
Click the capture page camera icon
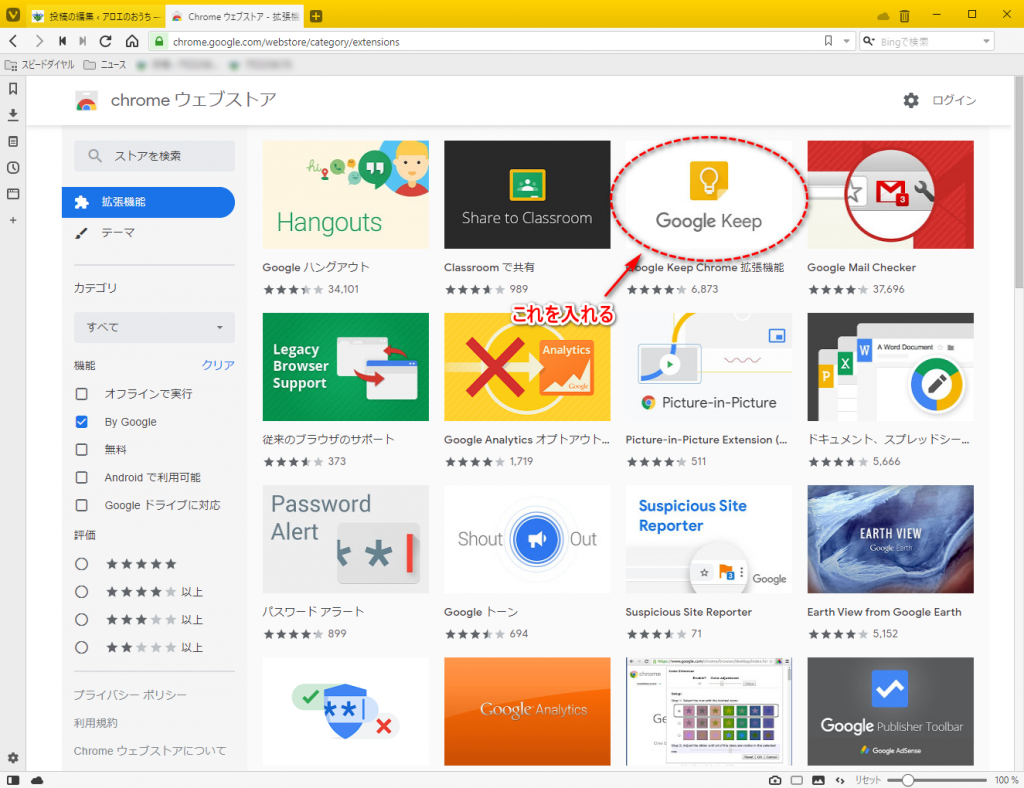[x=775, y=780]
